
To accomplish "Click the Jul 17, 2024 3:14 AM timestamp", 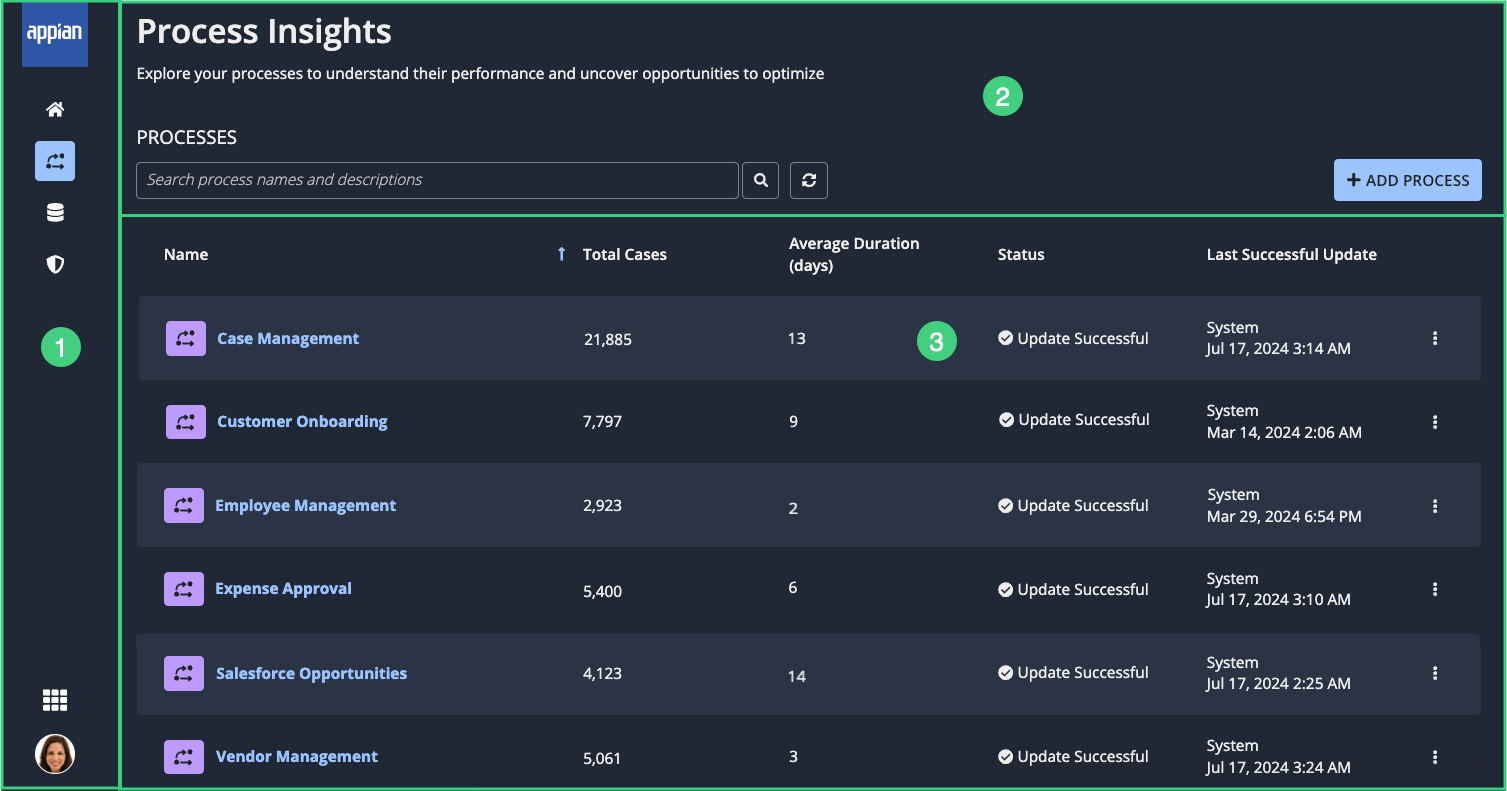I will [1279, 348].
